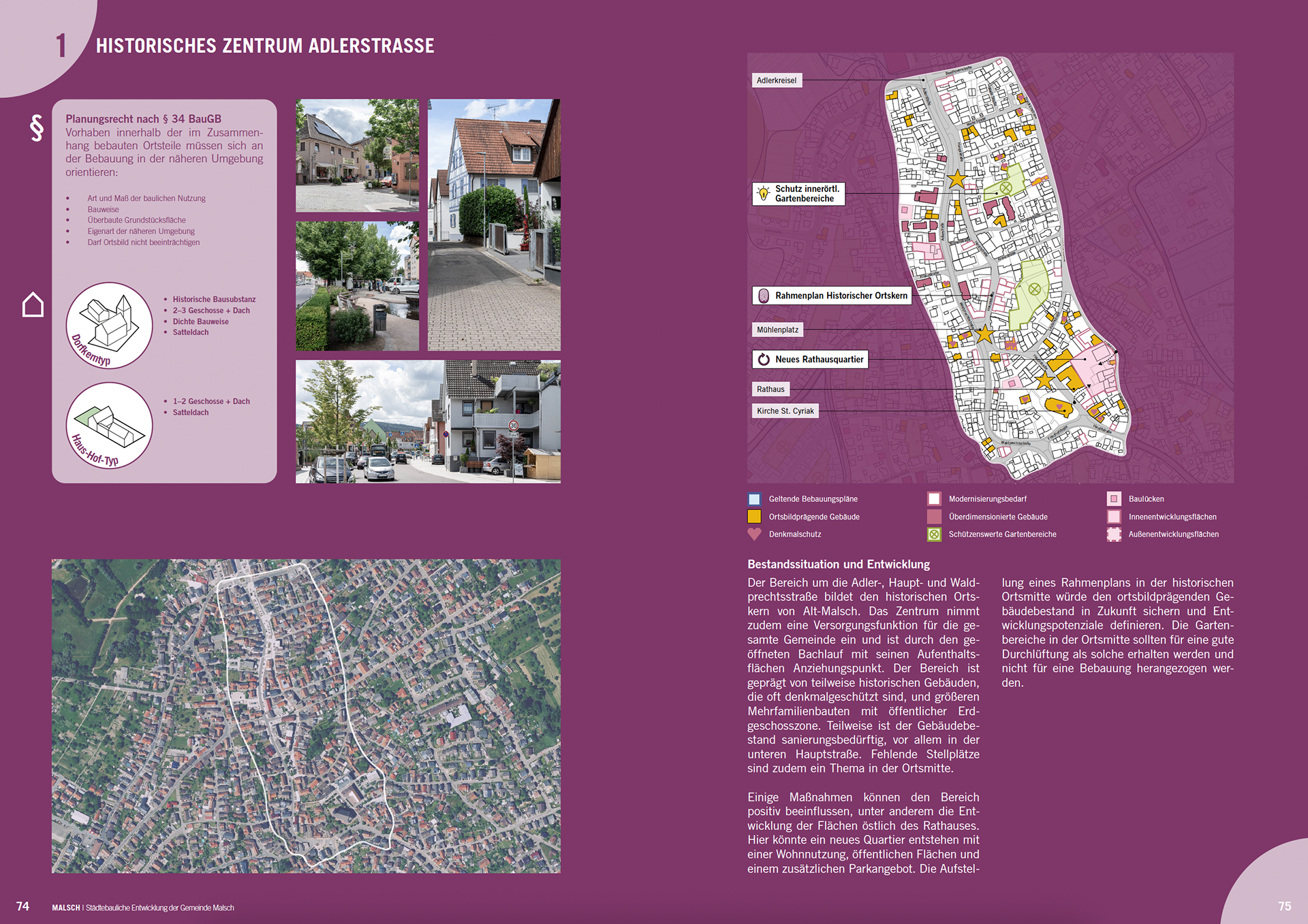Click the aerial photo of Malsch

[306, 716]
